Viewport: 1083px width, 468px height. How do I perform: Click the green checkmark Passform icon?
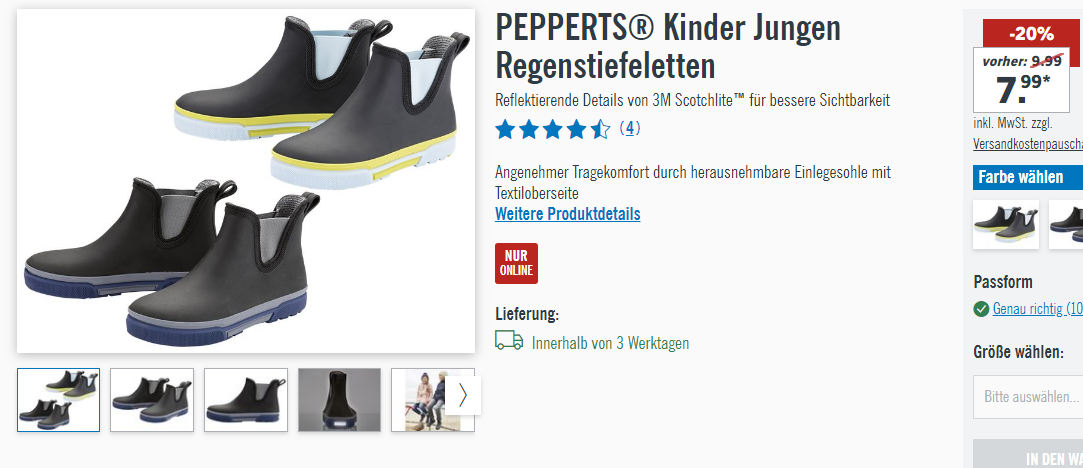(x=981, y=309)
